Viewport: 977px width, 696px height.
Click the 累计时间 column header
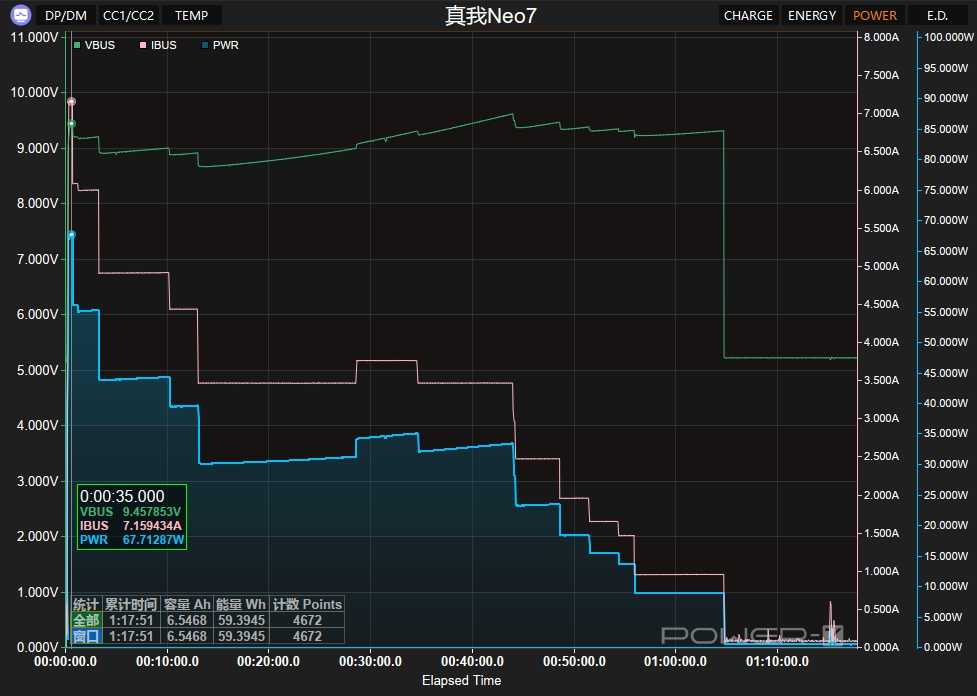pyautogui.click(x=131, y=604)
